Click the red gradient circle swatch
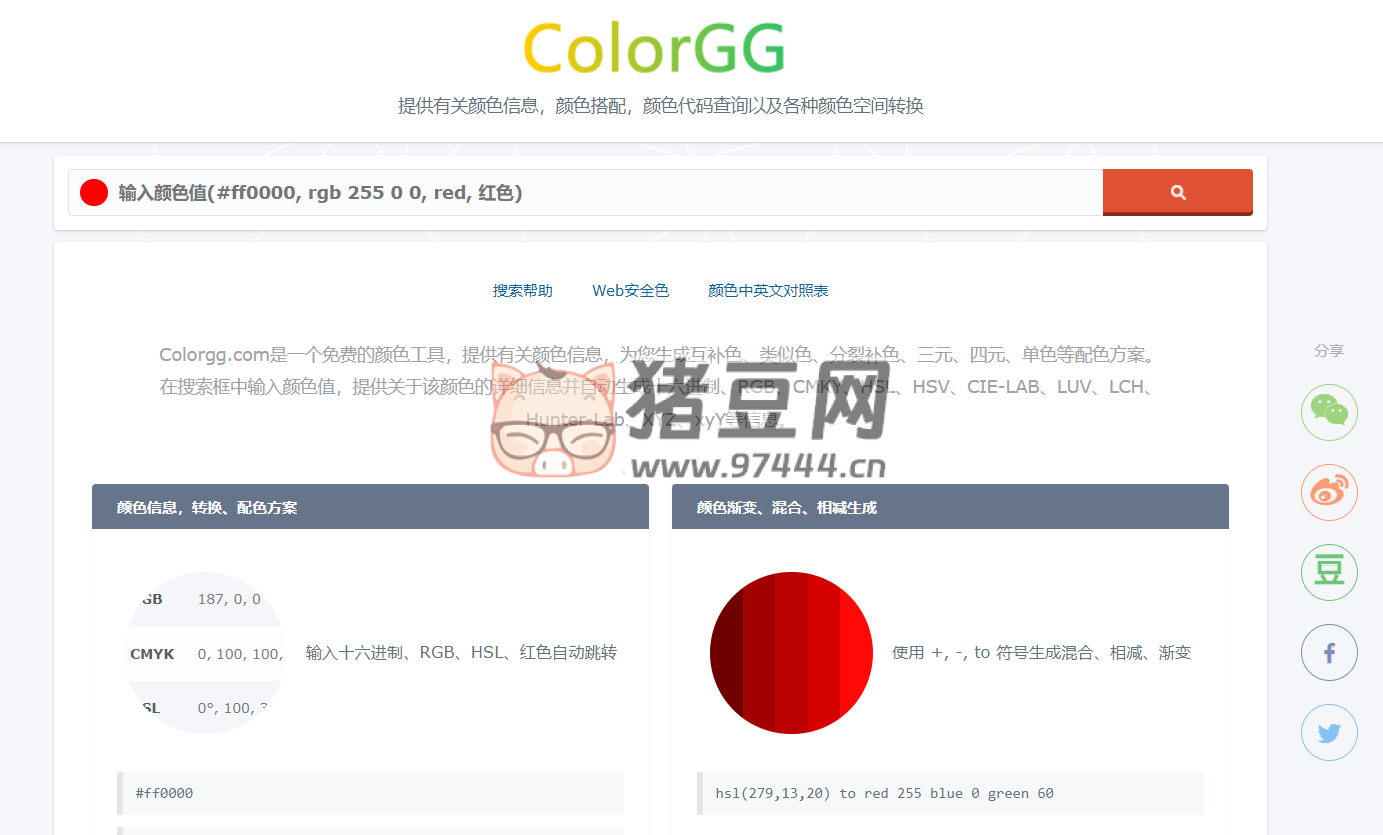Screen dimensions: 1383x835 pyautogui.click(x=791, y=652)
